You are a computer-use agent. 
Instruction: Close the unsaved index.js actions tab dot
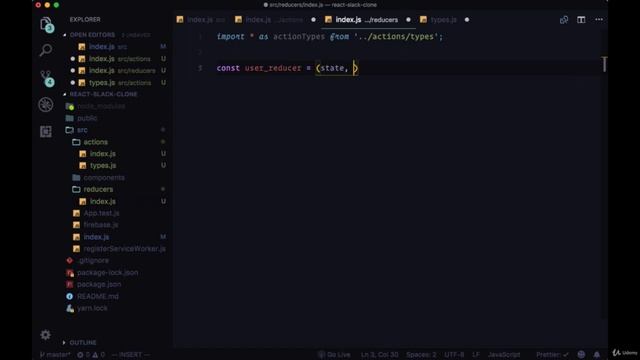(313, 20)
